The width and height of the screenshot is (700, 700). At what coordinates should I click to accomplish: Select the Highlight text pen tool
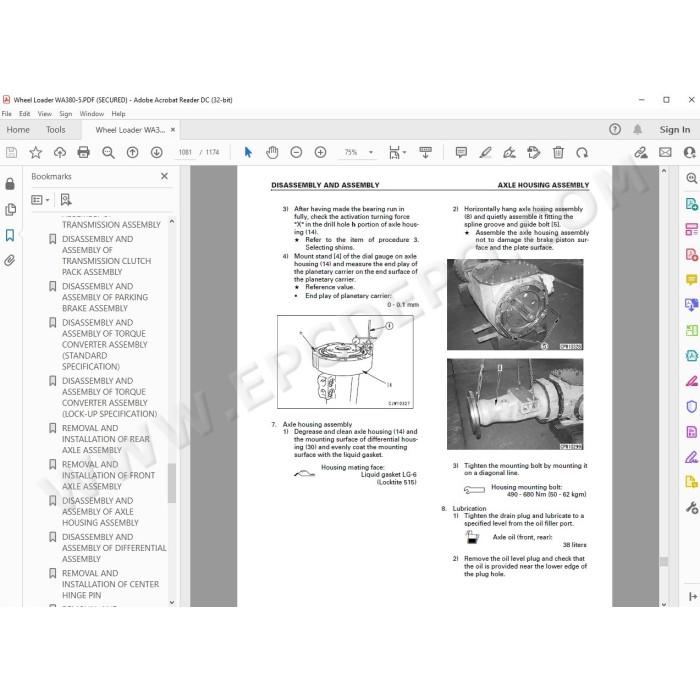[x=485, y=152]
